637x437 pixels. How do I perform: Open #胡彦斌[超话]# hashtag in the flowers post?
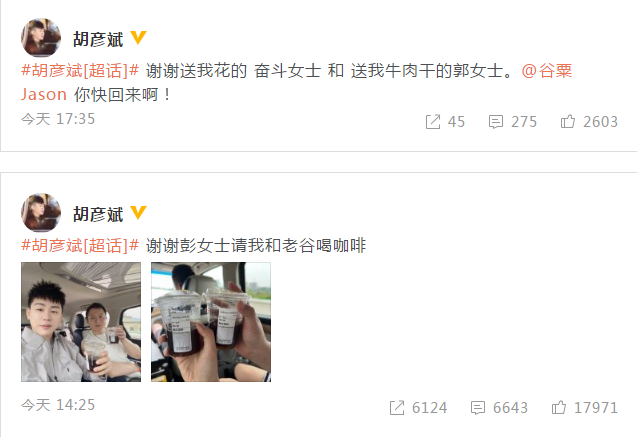point(80,71)
